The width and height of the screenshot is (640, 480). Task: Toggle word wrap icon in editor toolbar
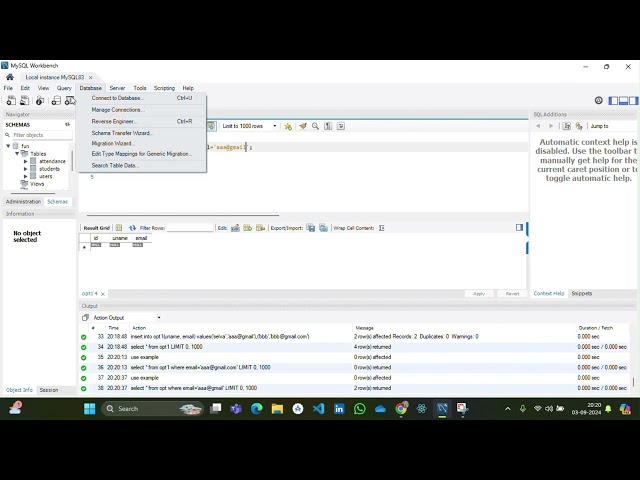click(341, 126)
